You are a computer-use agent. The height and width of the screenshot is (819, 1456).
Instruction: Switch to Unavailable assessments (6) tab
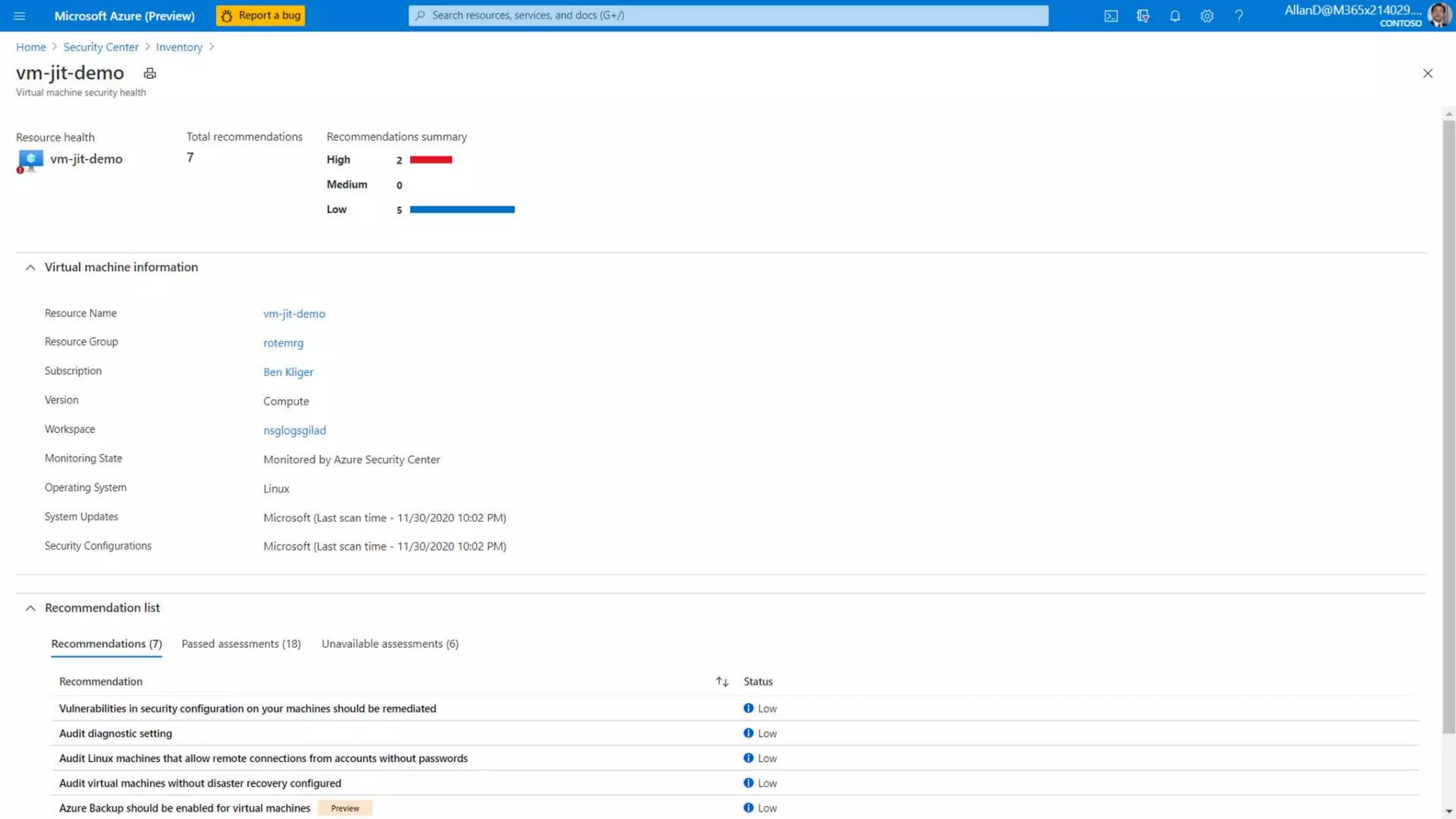390,643
